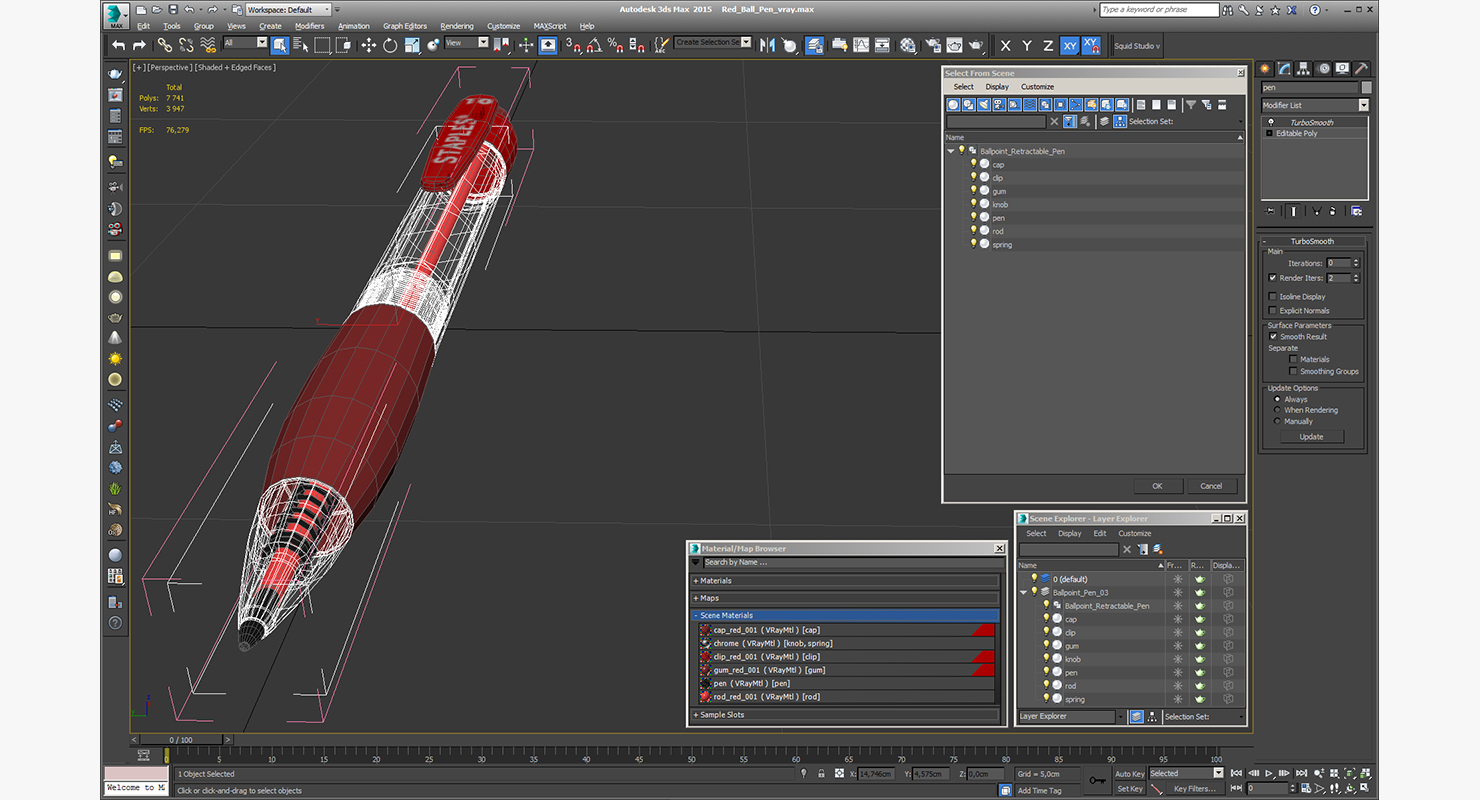
Task: Open the Motion command panel tab
Action: 1324,69
